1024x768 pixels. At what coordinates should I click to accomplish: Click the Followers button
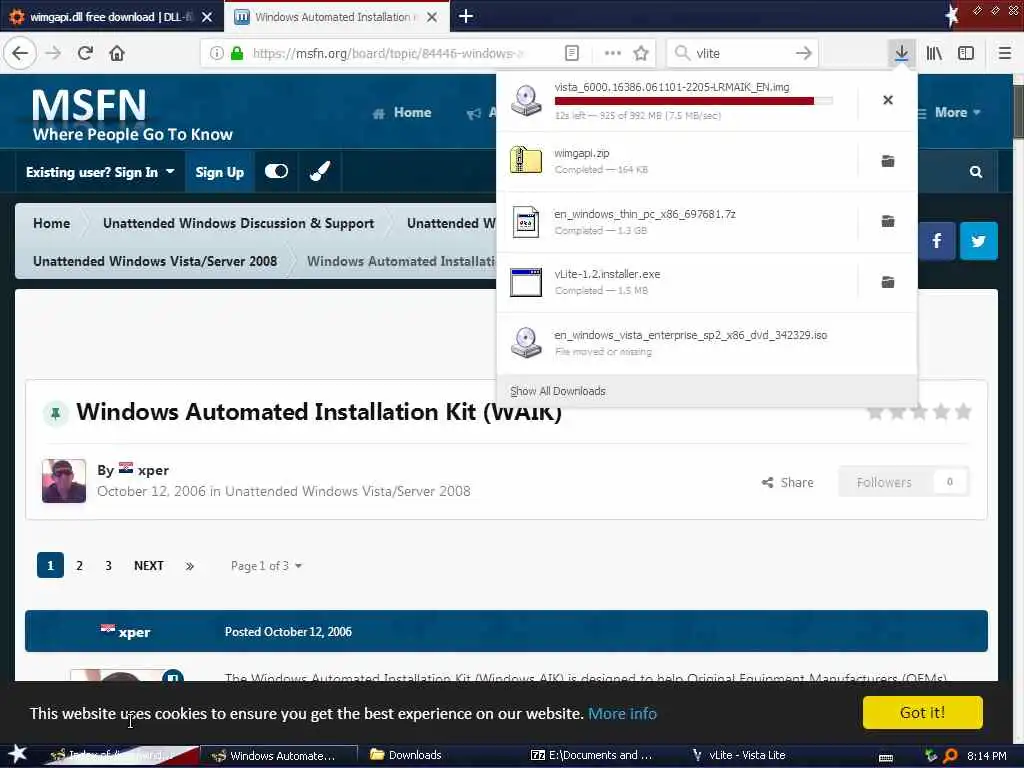click(x=904, y=482)
